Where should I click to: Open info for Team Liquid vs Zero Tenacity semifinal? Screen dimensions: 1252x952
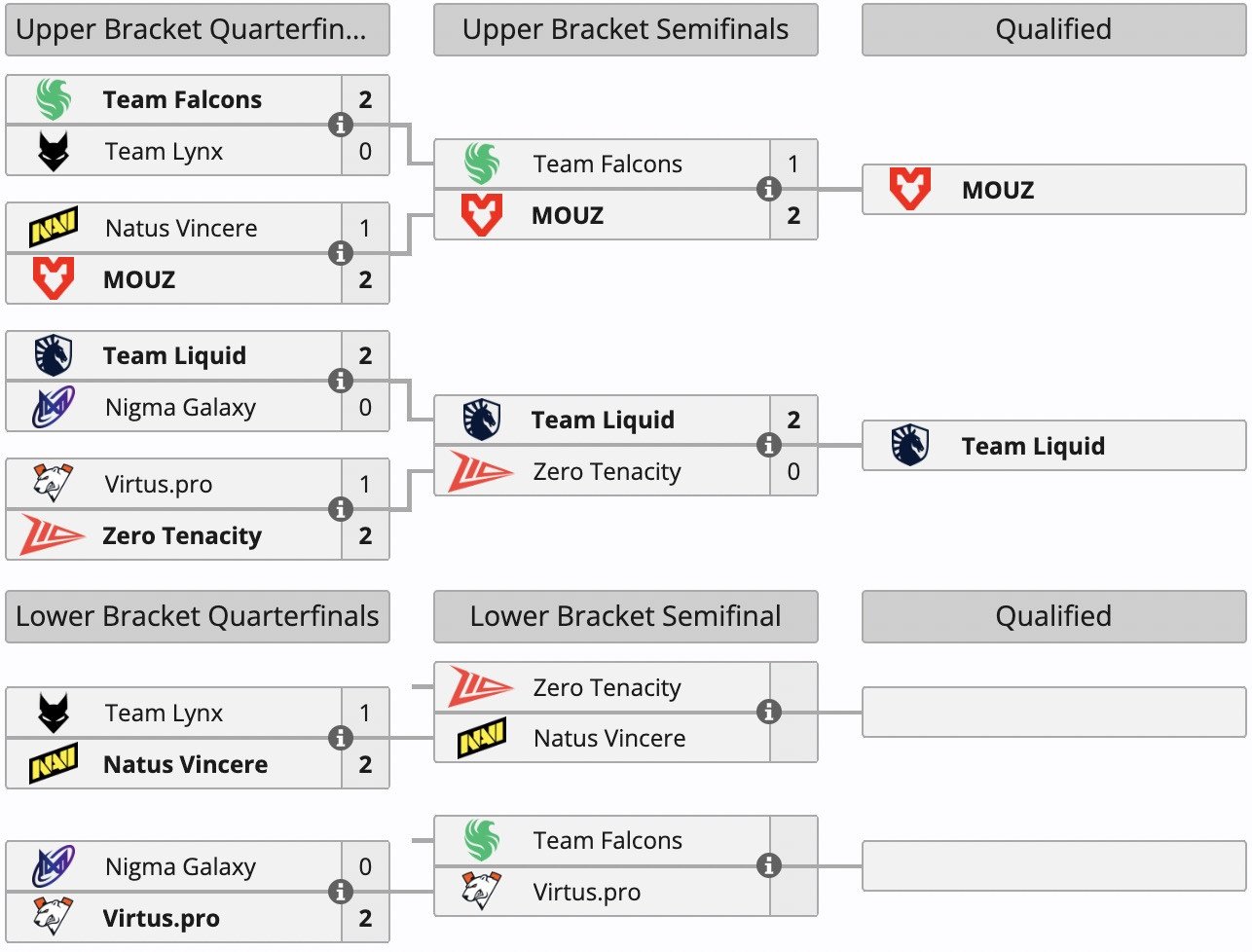coord(768,445)
